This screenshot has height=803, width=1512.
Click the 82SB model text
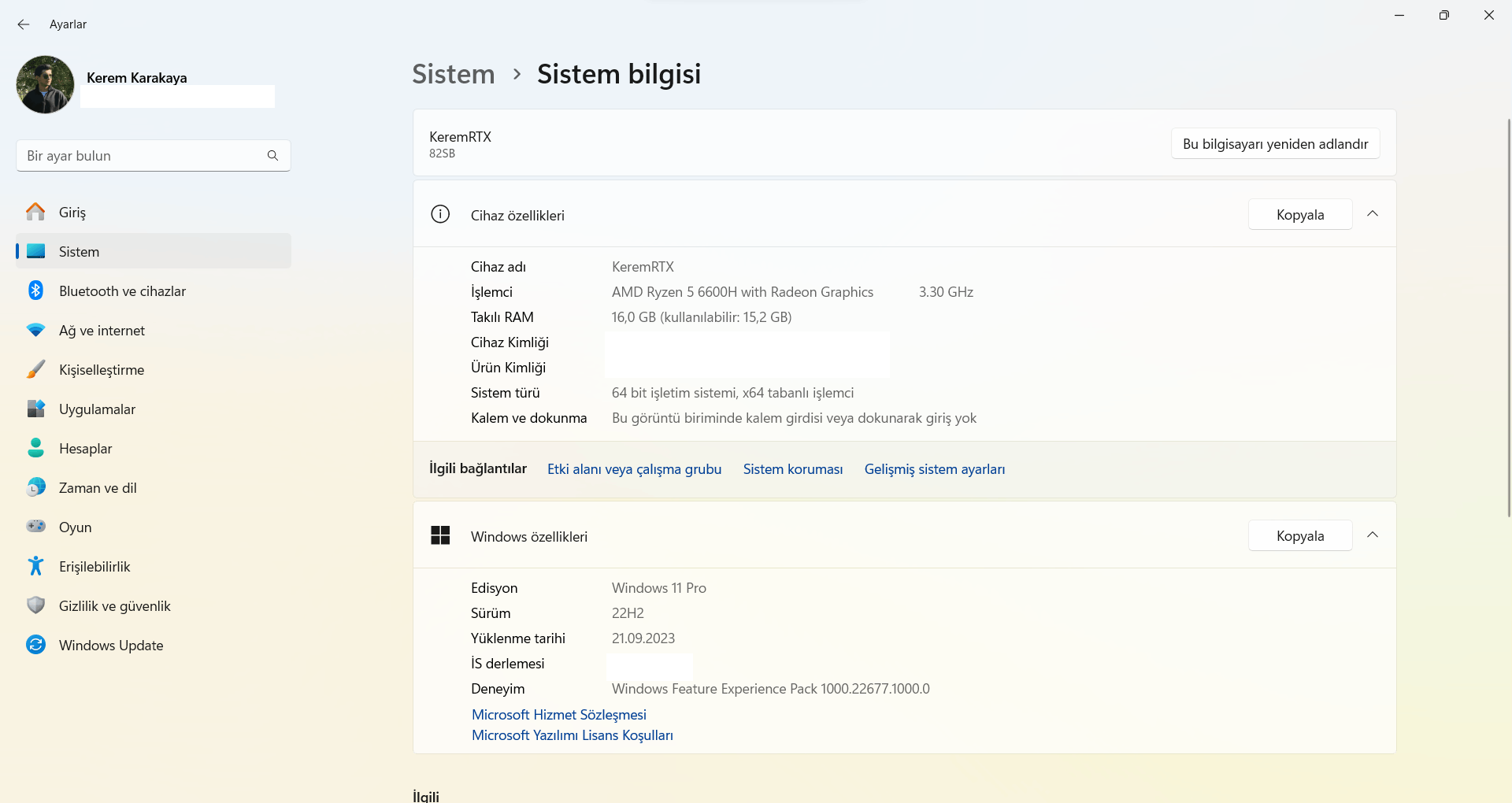442,154
